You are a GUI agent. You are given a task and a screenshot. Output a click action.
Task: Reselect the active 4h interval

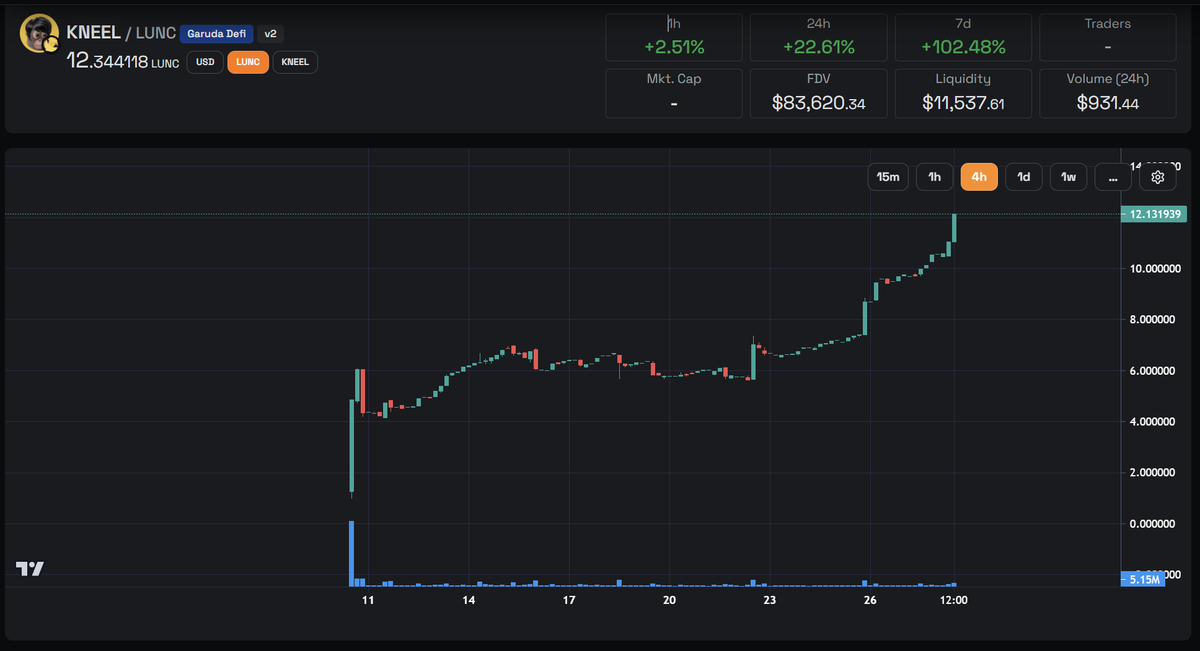point(979,176)
